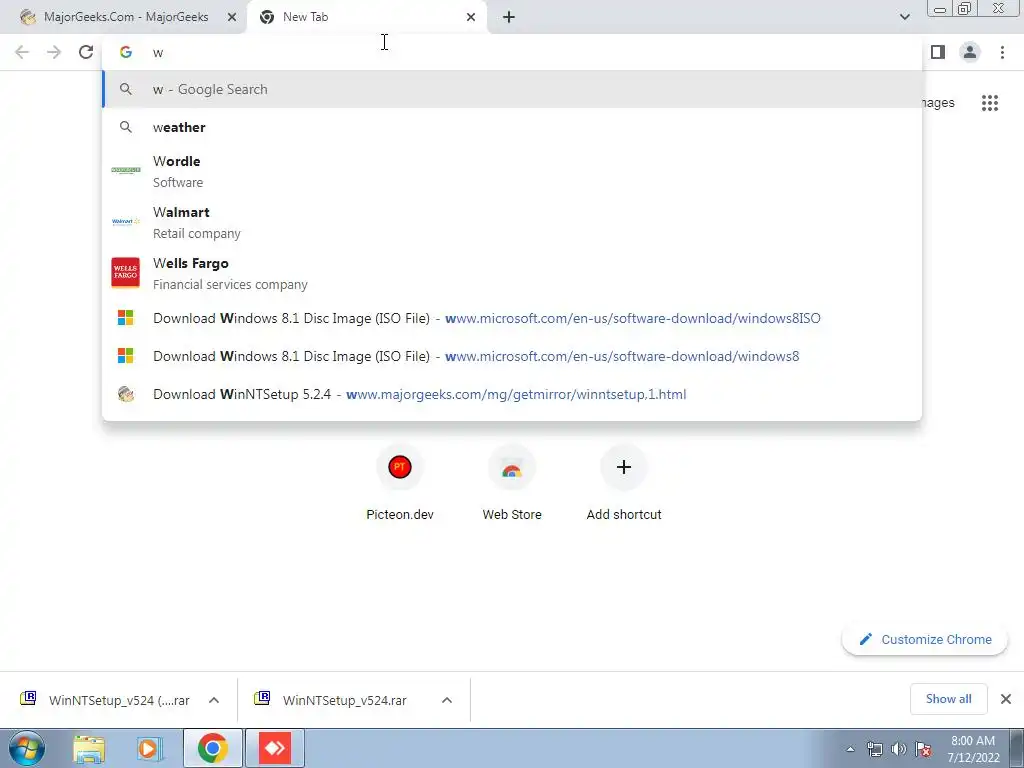Click the network tray icon
Screen dimensions: 1024x768
[x=874, y=749]
